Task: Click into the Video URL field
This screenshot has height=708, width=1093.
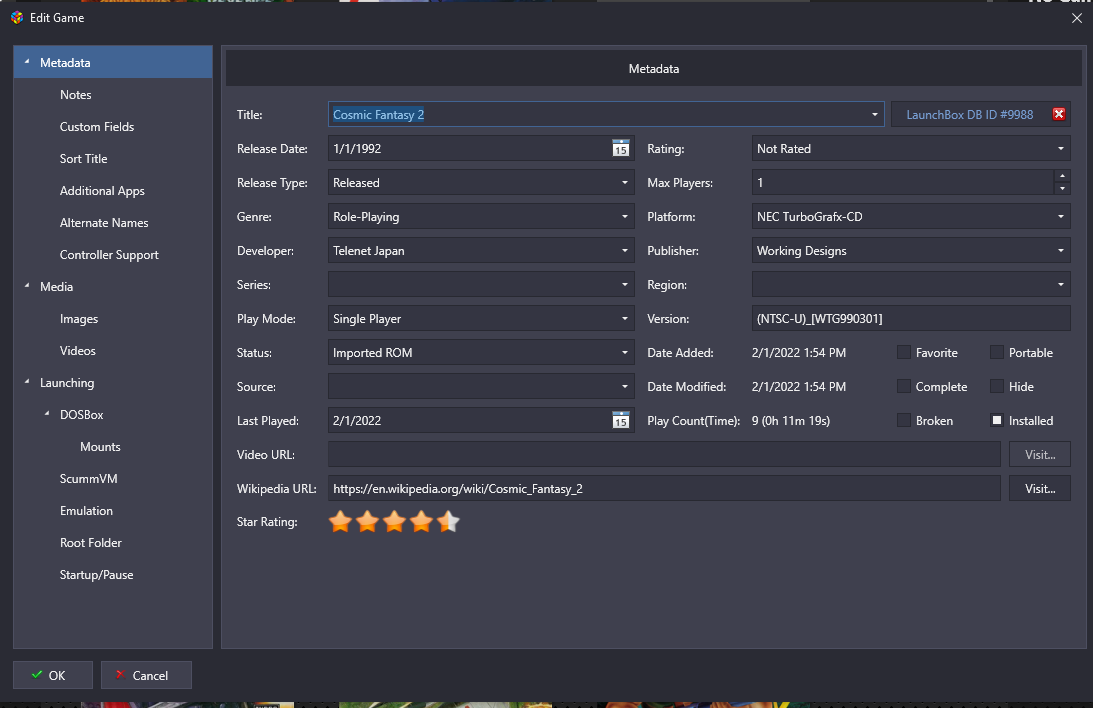Action: coord(664,454)
